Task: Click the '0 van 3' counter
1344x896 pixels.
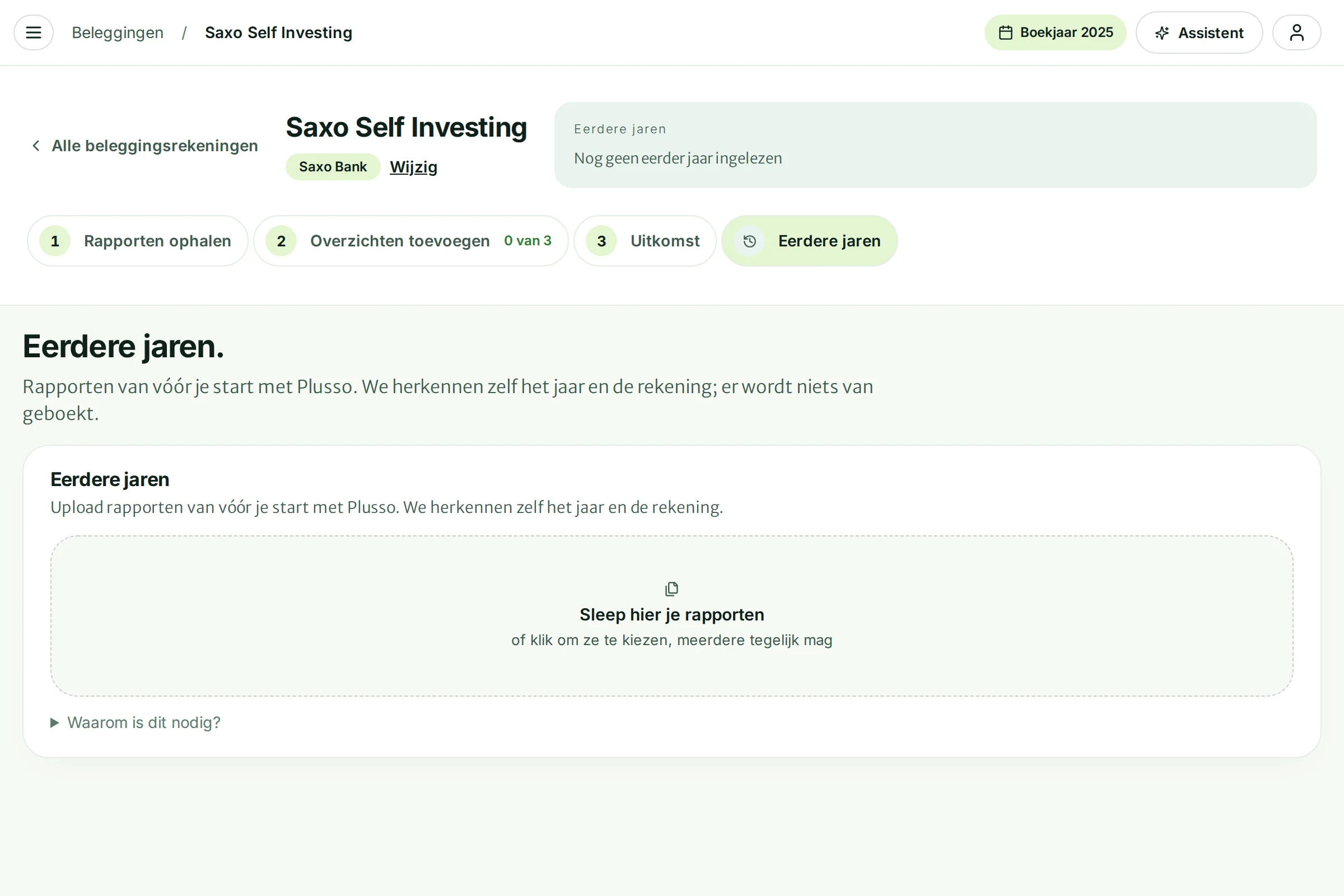Action: click(528, 241)
